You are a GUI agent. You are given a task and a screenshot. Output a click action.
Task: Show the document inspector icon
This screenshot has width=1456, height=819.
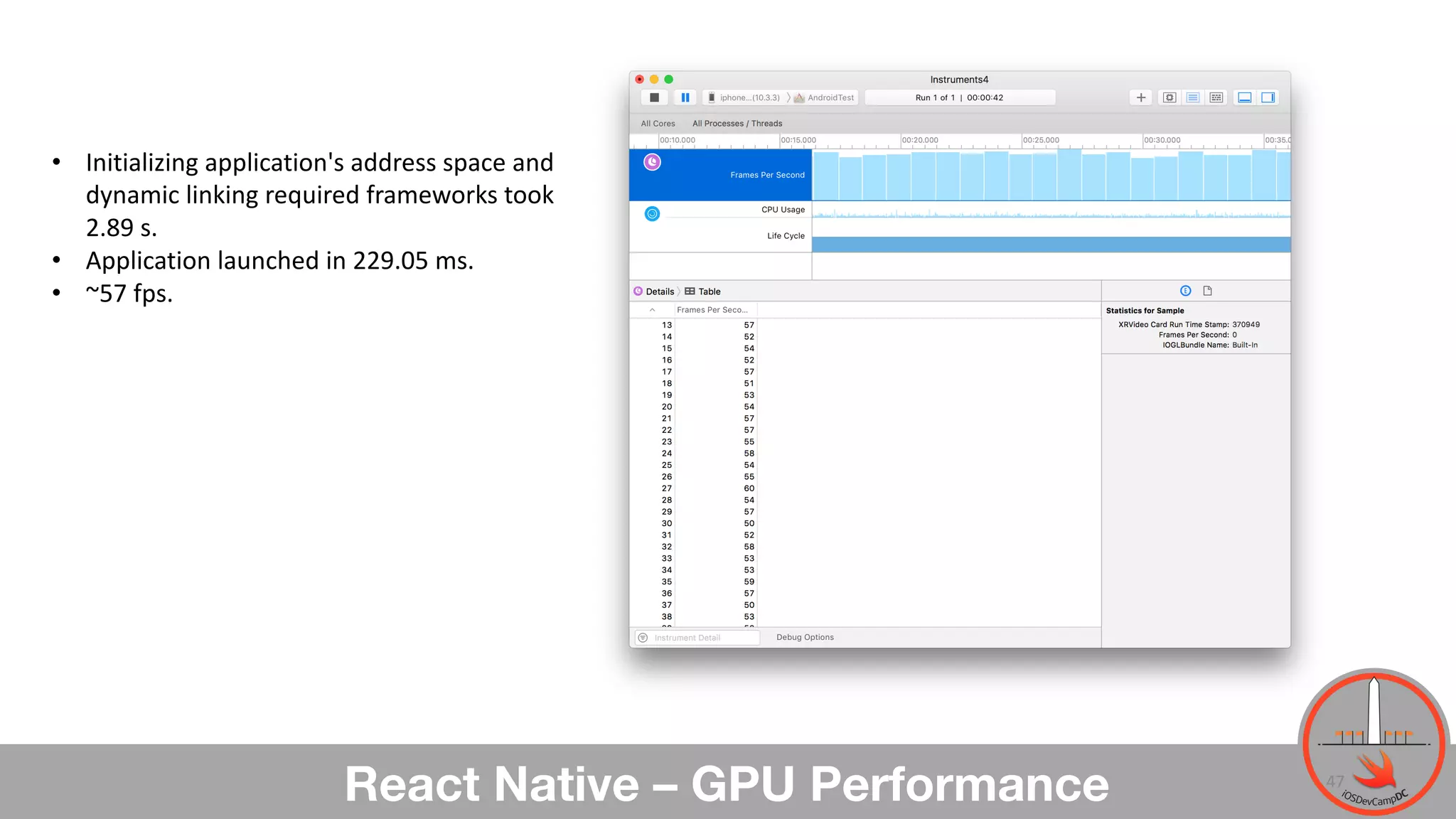pyautogui.click(x=1207, y=291)
